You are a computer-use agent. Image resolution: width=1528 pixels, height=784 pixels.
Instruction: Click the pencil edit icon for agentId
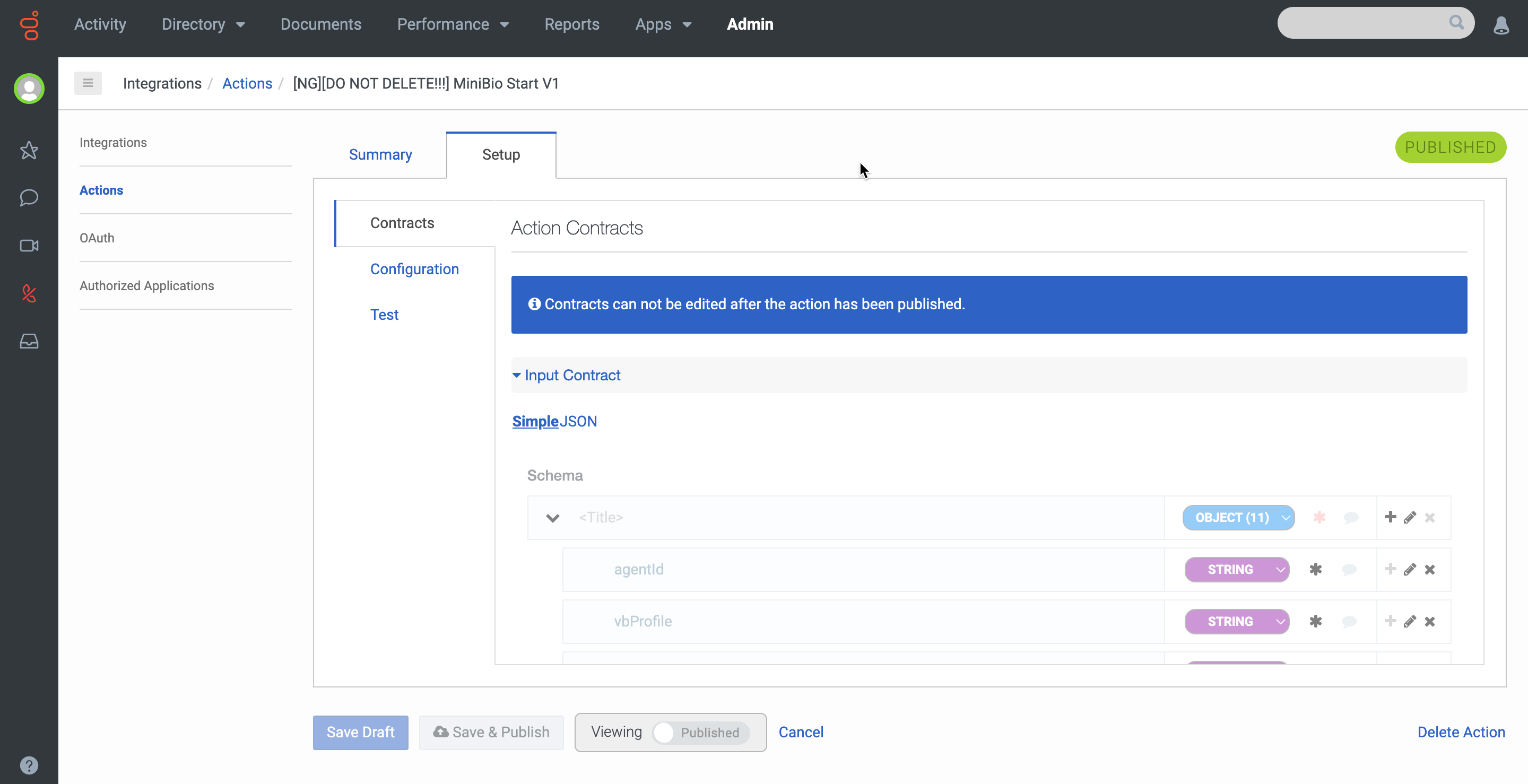[x=1410, y=569]
